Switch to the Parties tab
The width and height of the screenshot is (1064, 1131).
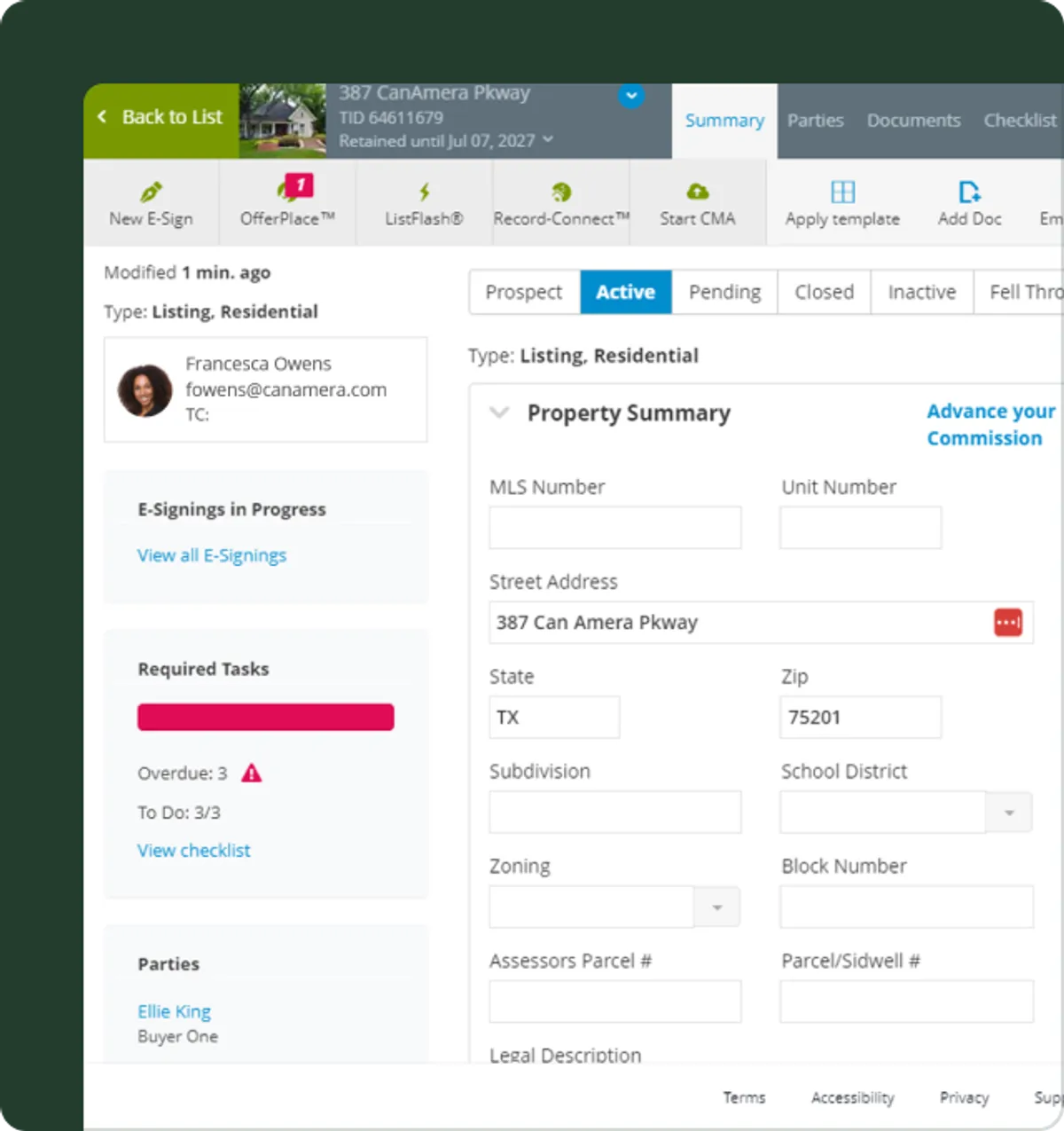(x=815, y=121)
